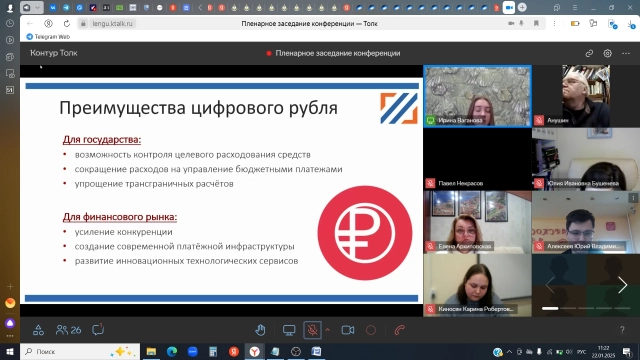The image size is (640, 360).
Task: Start screen sharing with monitor icon
Action: 289,330
